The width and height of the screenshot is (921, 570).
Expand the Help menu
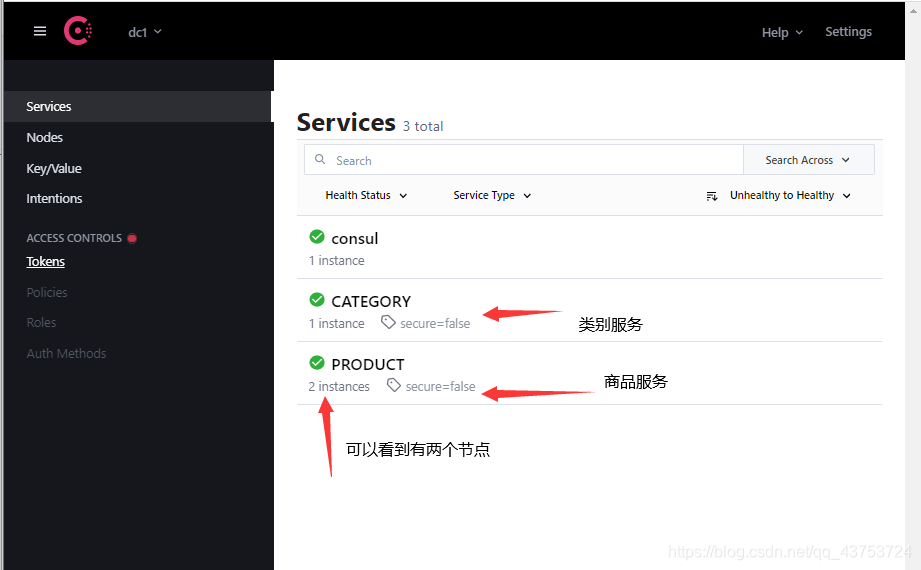[782, 32]
